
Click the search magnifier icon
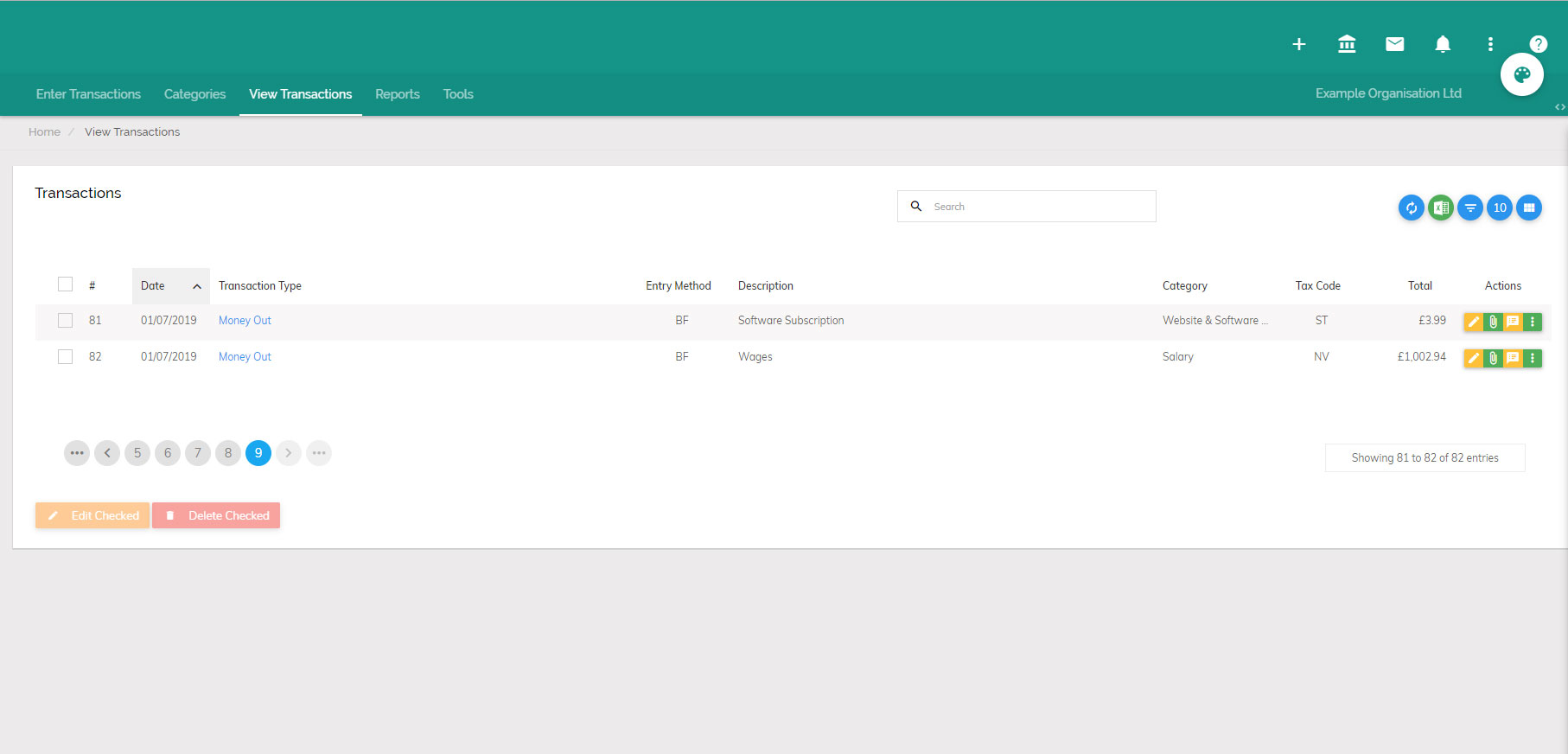tap(916, 206)
